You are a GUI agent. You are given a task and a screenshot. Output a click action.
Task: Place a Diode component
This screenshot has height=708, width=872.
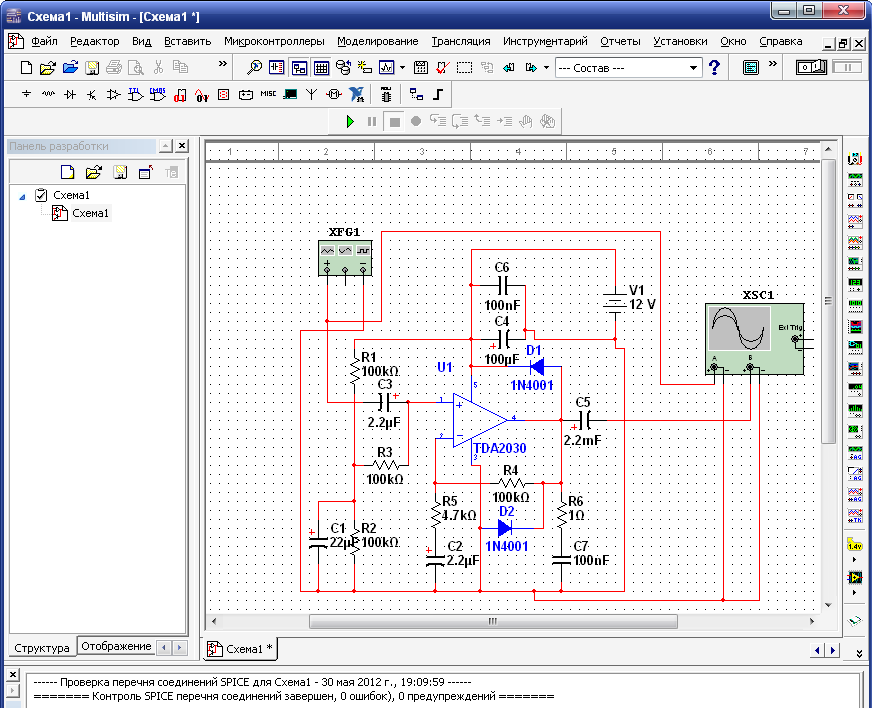coord(70,95)
